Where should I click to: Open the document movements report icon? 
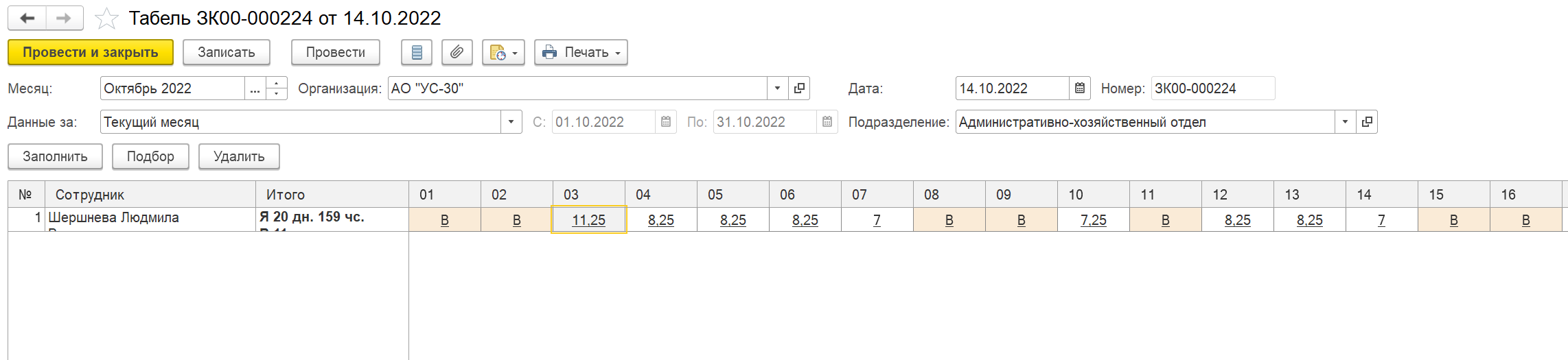pos(417,52)
